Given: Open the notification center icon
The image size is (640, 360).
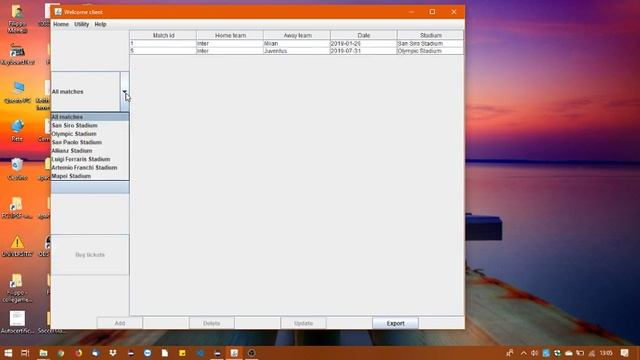Looking at the screenshot, I should pyautogui.click(x=624, y=353).
